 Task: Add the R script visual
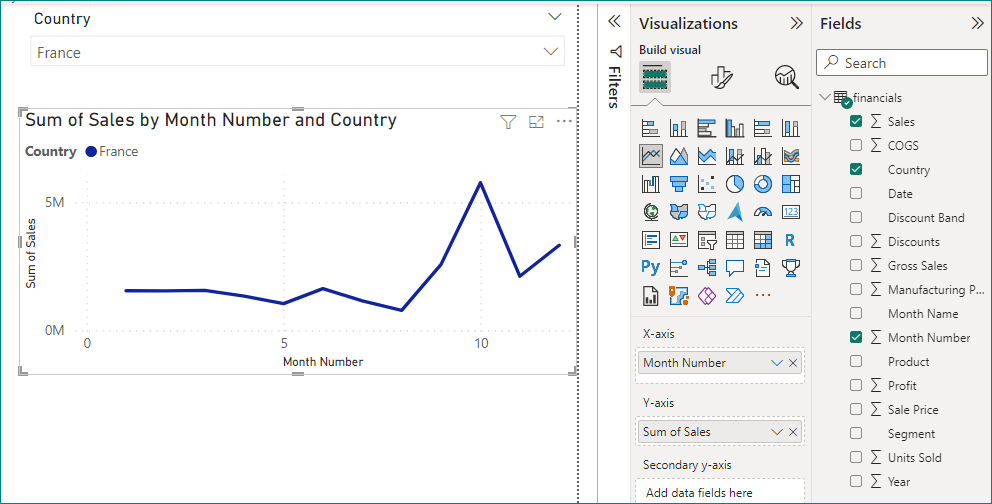tap(791, 240)
